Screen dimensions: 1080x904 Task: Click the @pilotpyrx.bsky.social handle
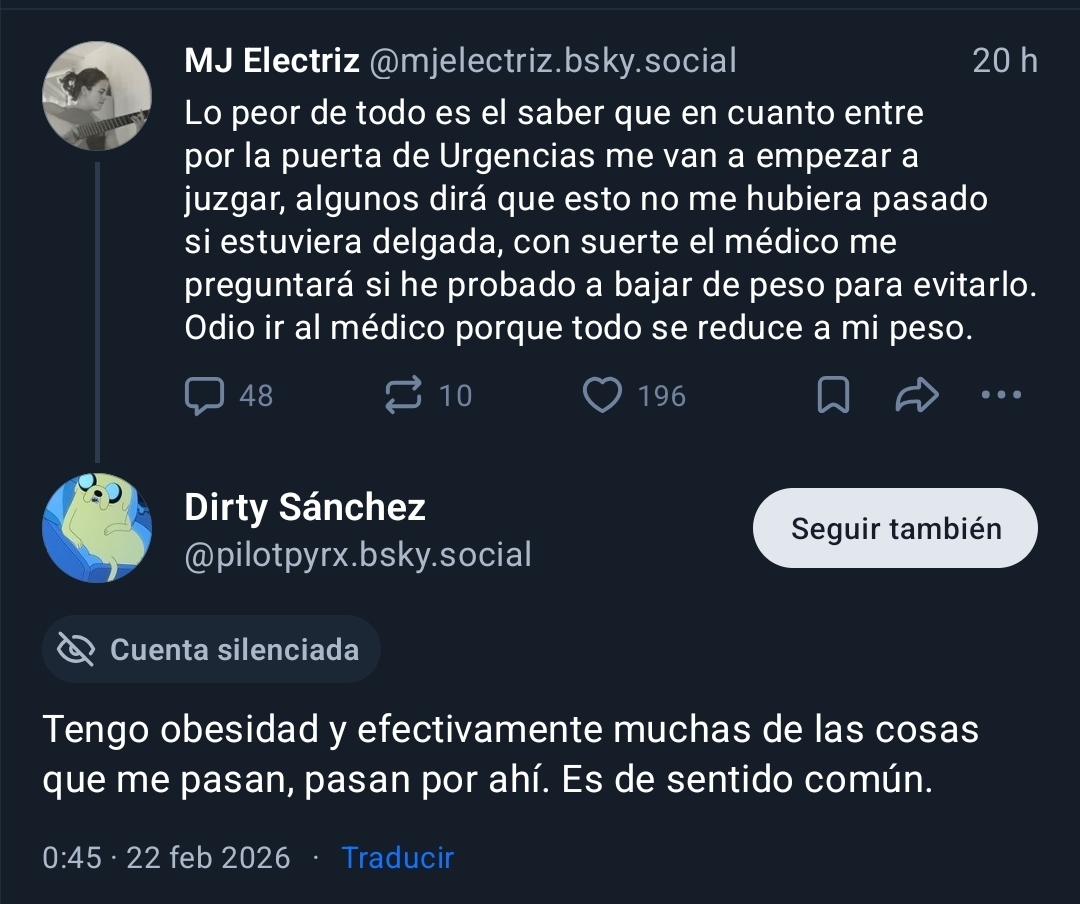358,555
